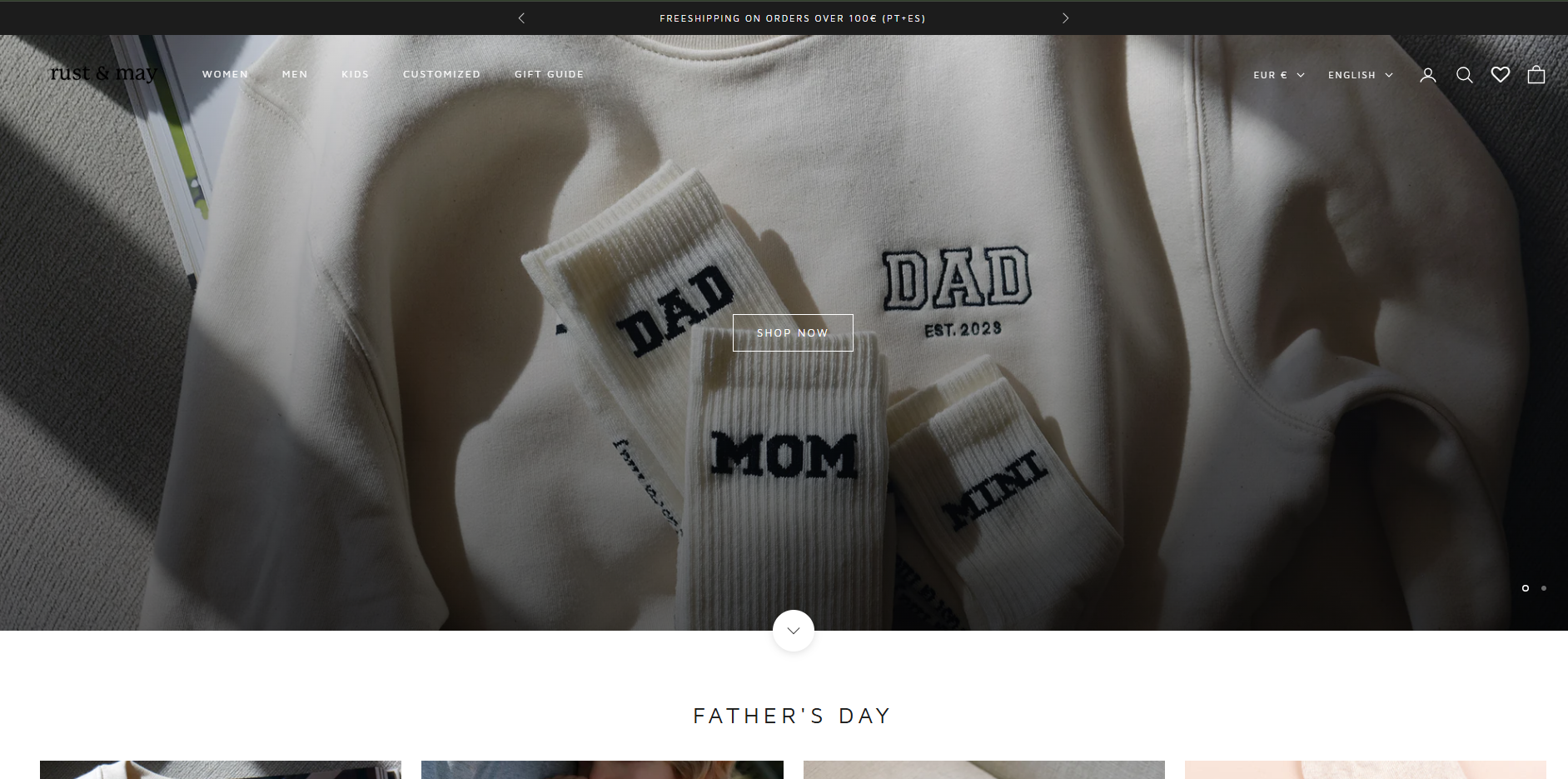Open the Customized menu item
This screenshot has height=779, width=1568.
pos(441,74)
